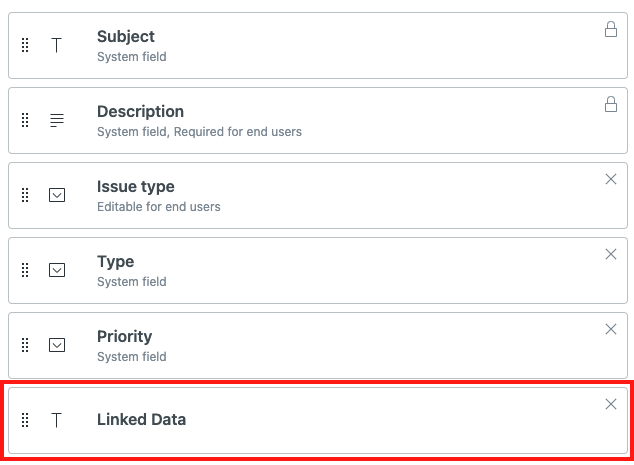Click lock icon on Subject field

[611, 30]
